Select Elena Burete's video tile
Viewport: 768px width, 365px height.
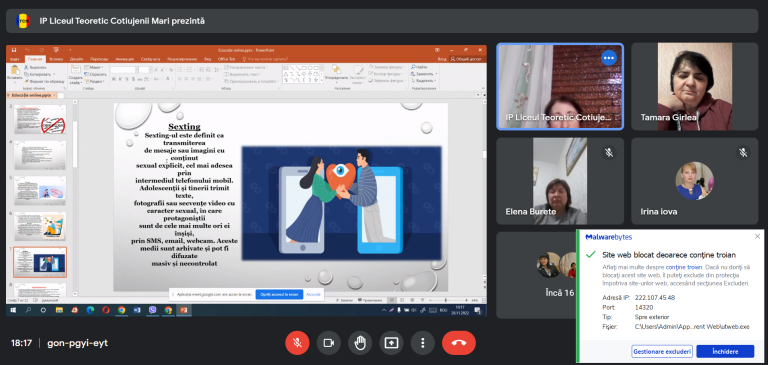pyautogui.click(x=560, y=181)
